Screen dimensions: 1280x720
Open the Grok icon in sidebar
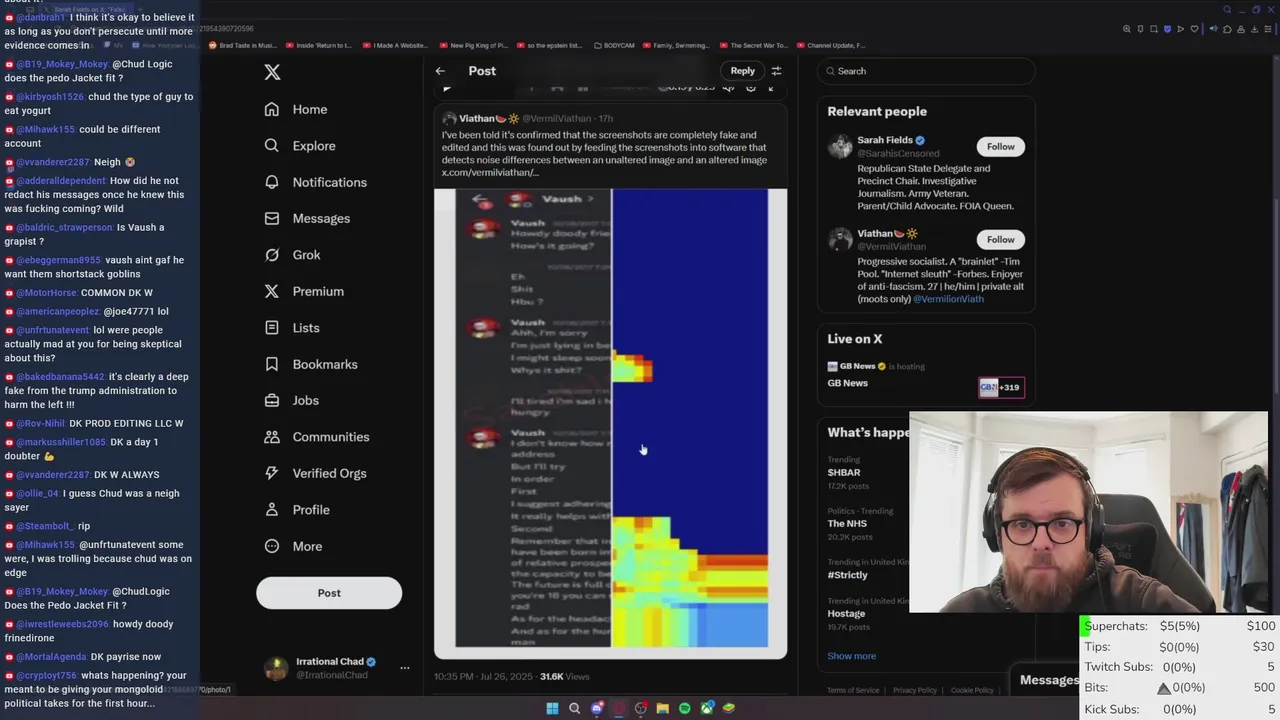[272, 255]
